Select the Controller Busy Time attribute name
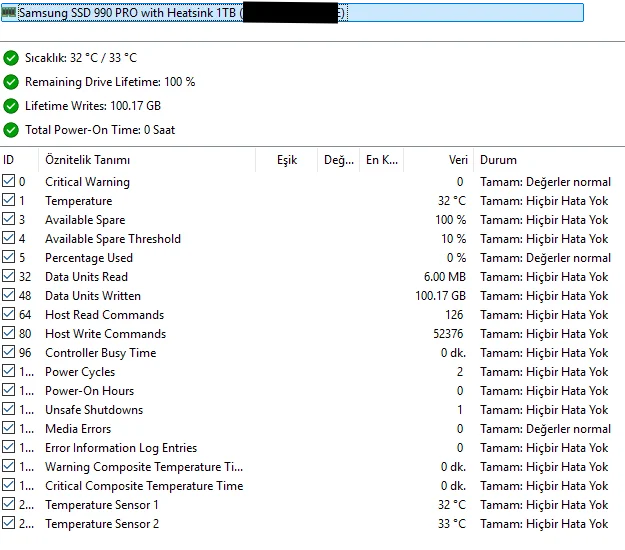 click(x=100, y=353)
